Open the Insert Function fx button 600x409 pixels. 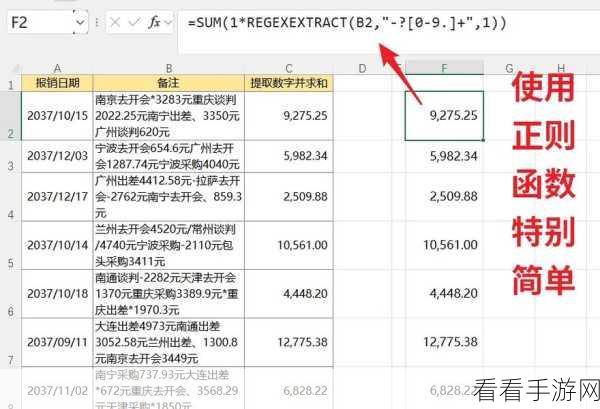pos(154,23)
